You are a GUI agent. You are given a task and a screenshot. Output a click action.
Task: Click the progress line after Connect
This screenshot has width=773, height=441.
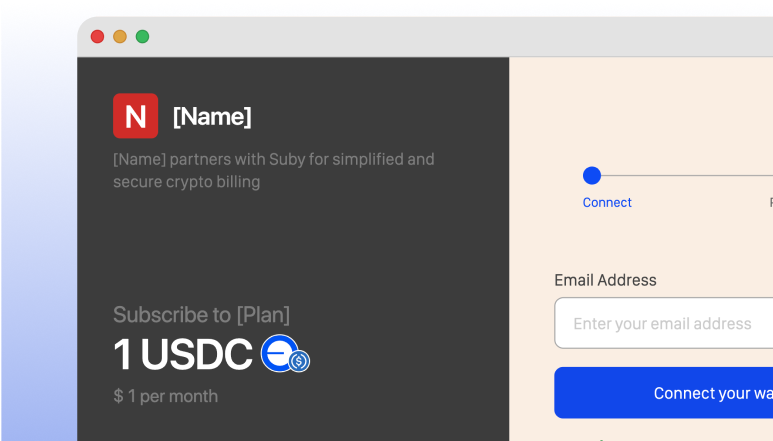[x=687, y=175]
